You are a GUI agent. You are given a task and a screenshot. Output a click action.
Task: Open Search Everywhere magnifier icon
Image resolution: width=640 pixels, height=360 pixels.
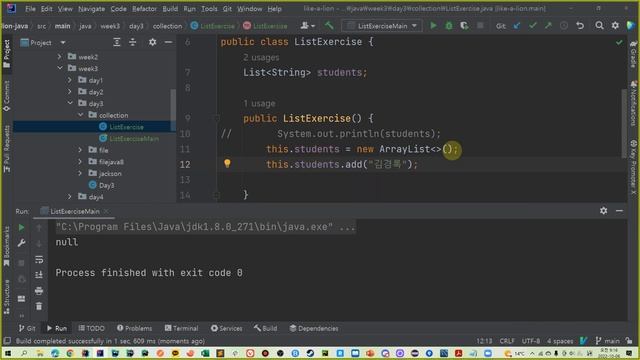click(x=599, y=26)
